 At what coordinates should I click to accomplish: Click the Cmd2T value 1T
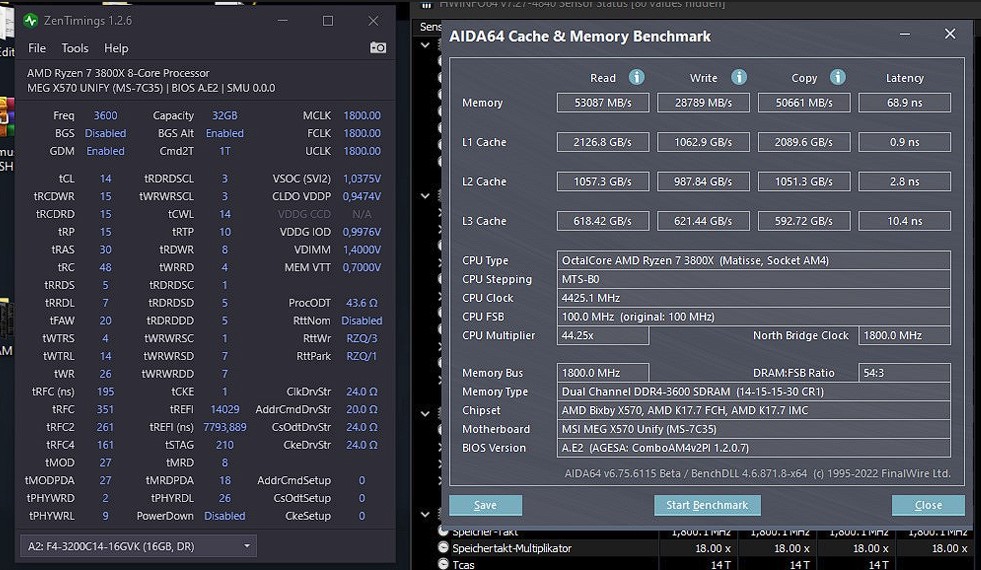[225, 151]
